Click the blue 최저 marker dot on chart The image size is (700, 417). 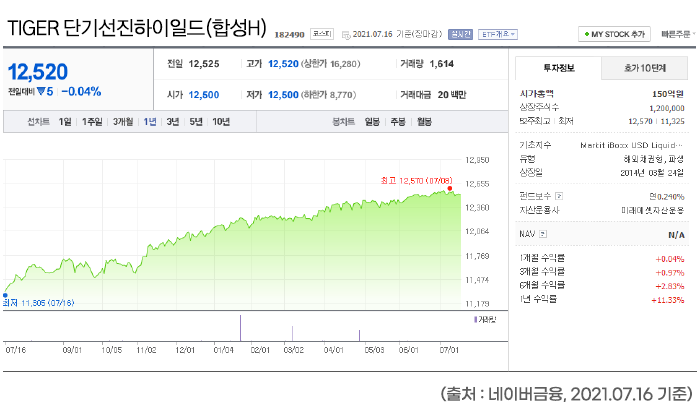pyautogui.click(x=5, y=295)
